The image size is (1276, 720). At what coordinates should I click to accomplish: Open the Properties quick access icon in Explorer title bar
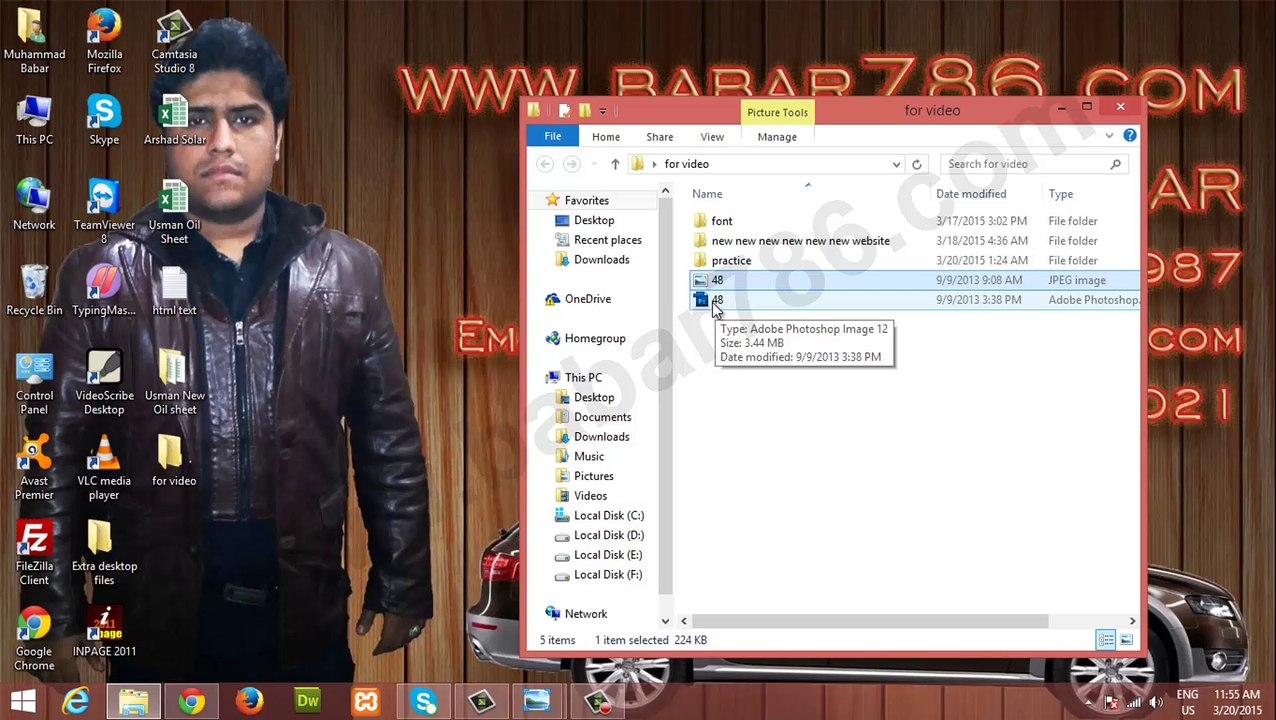pyautogui.click(x=564, y=110)
